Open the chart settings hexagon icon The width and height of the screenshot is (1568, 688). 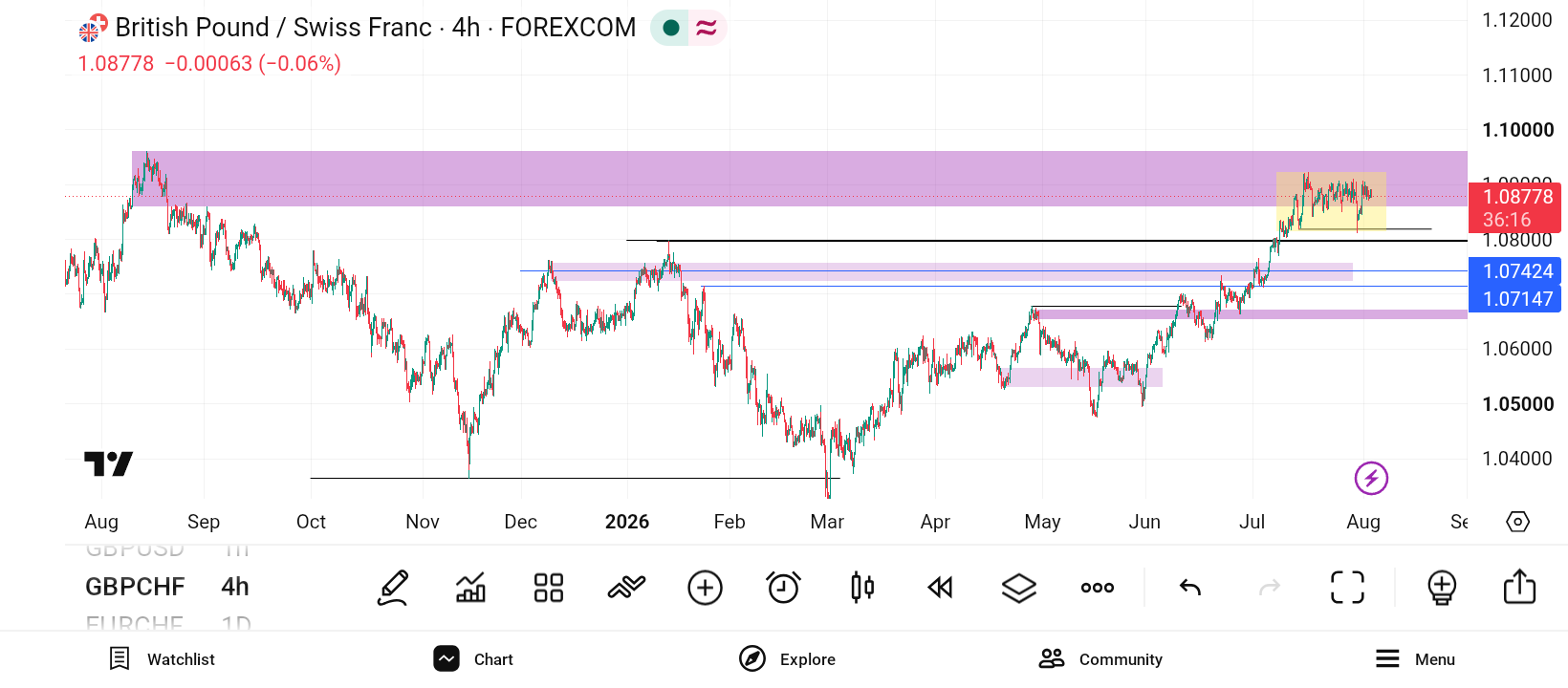(x=1518, y=522)
